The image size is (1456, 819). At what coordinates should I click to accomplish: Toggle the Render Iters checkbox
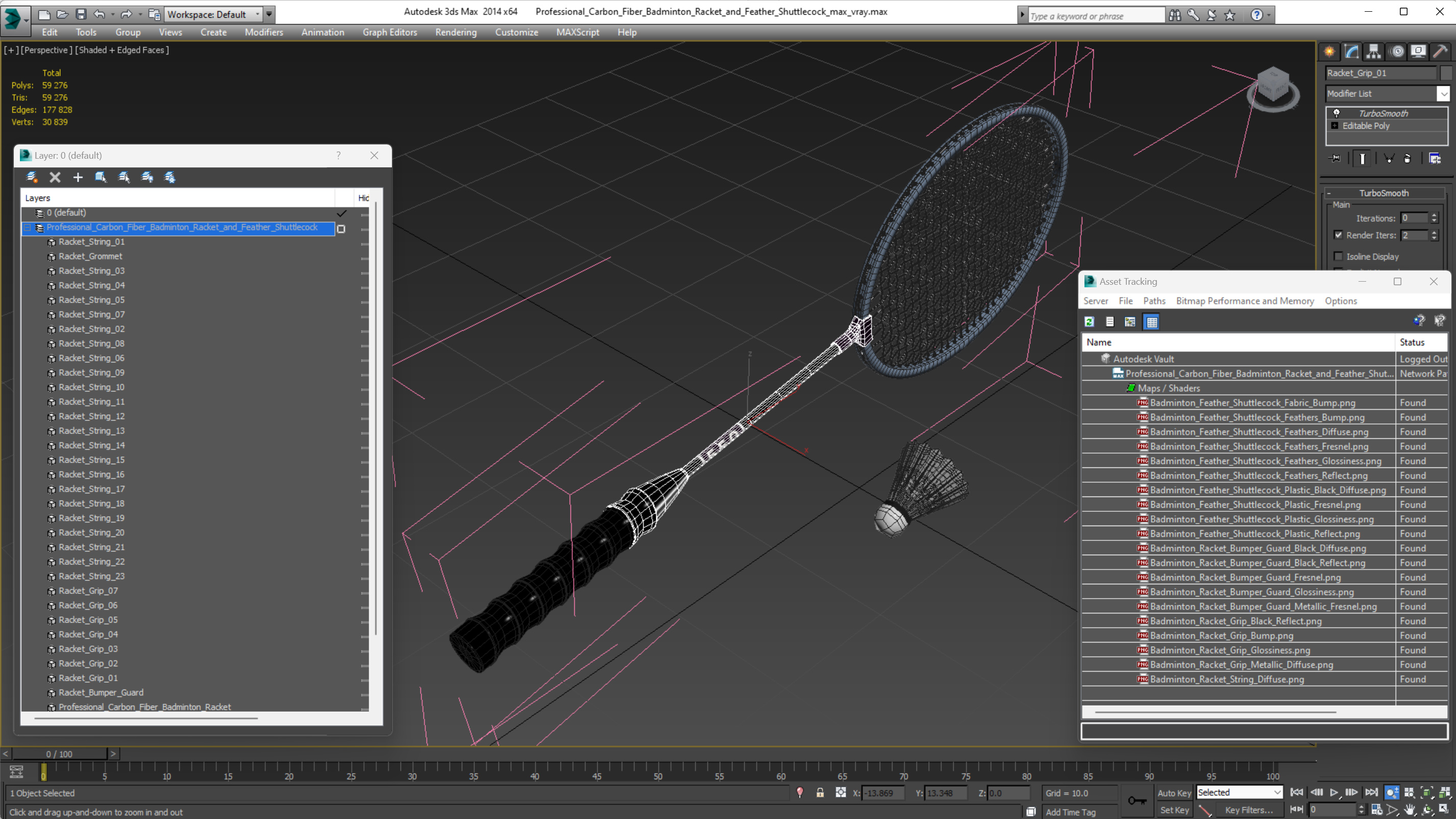(x=1338, y=235)
